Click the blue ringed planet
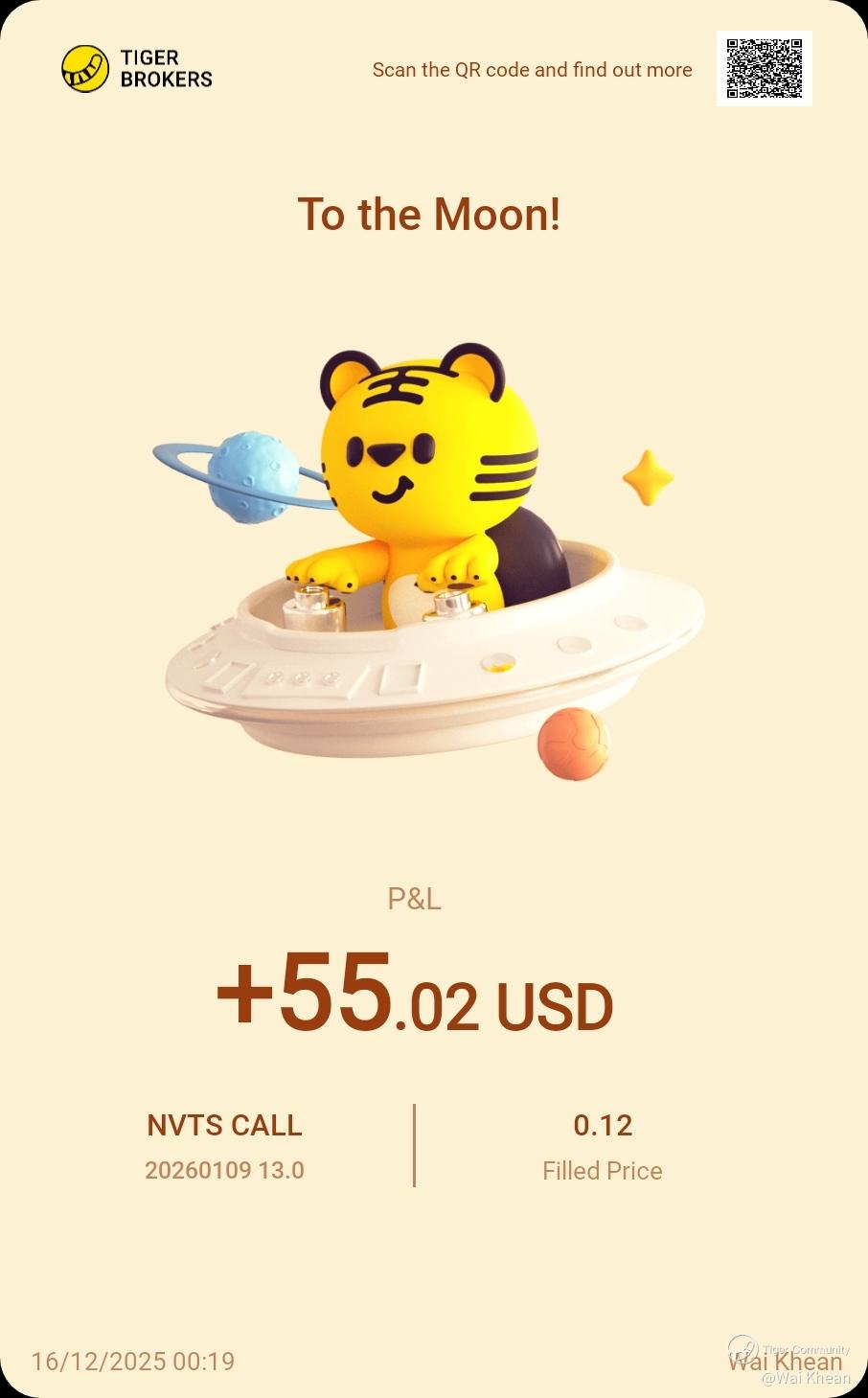 pos(245,477)
